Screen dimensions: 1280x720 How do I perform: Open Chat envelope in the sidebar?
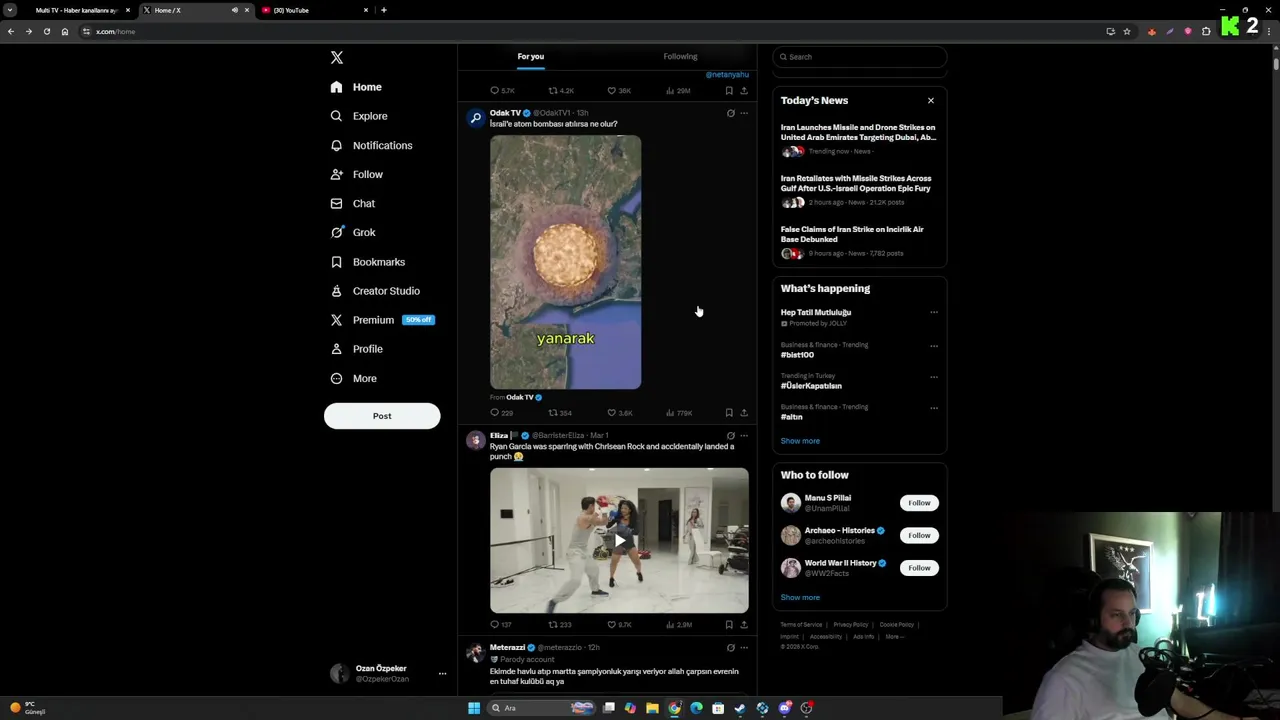[336, 203]
